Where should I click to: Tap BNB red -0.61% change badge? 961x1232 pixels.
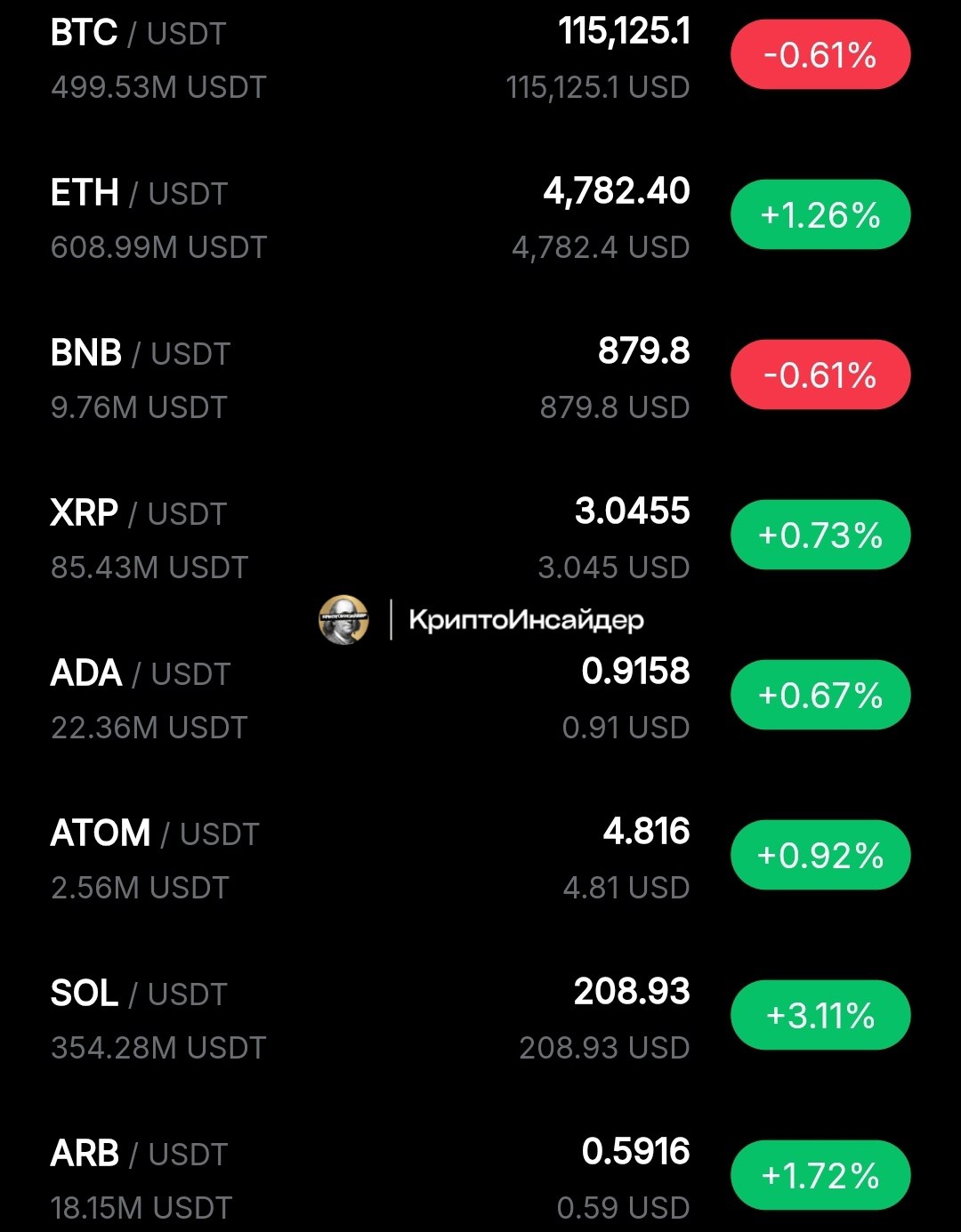pos(820,375)
